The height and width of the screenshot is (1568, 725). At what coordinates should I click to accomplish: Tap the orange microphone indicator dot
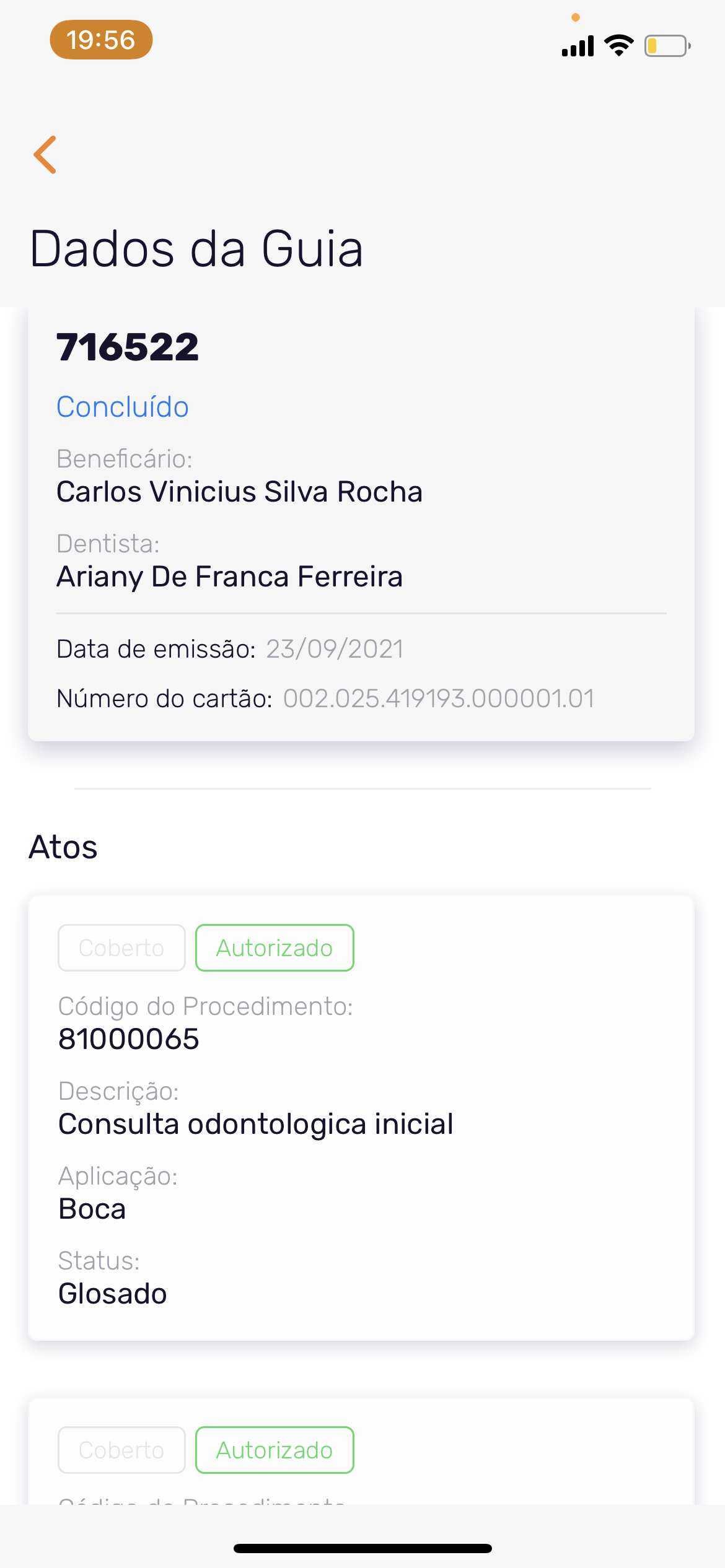click(x=576, y=17)
